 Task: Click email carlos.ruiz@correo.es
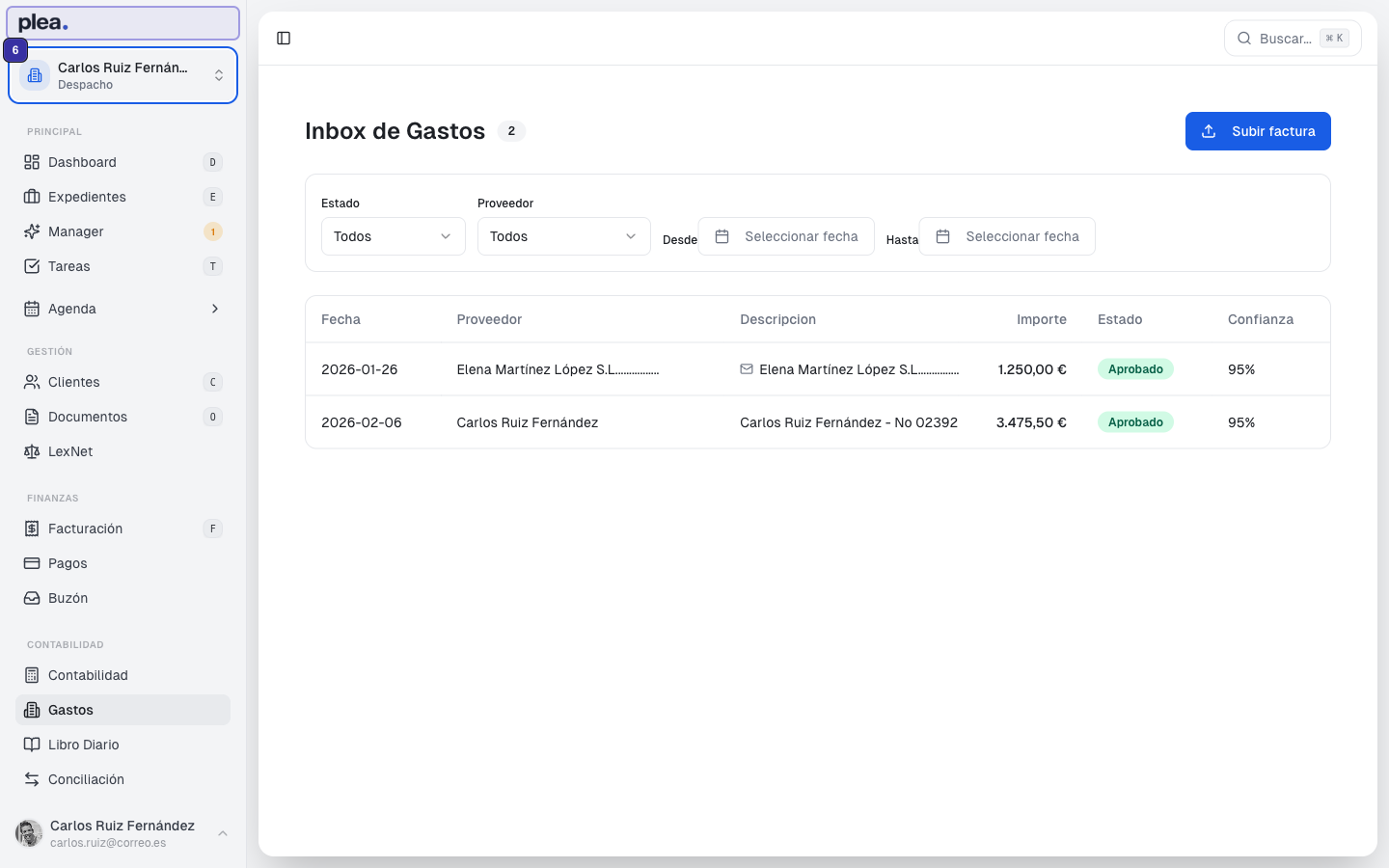click(x=108, y=843)
